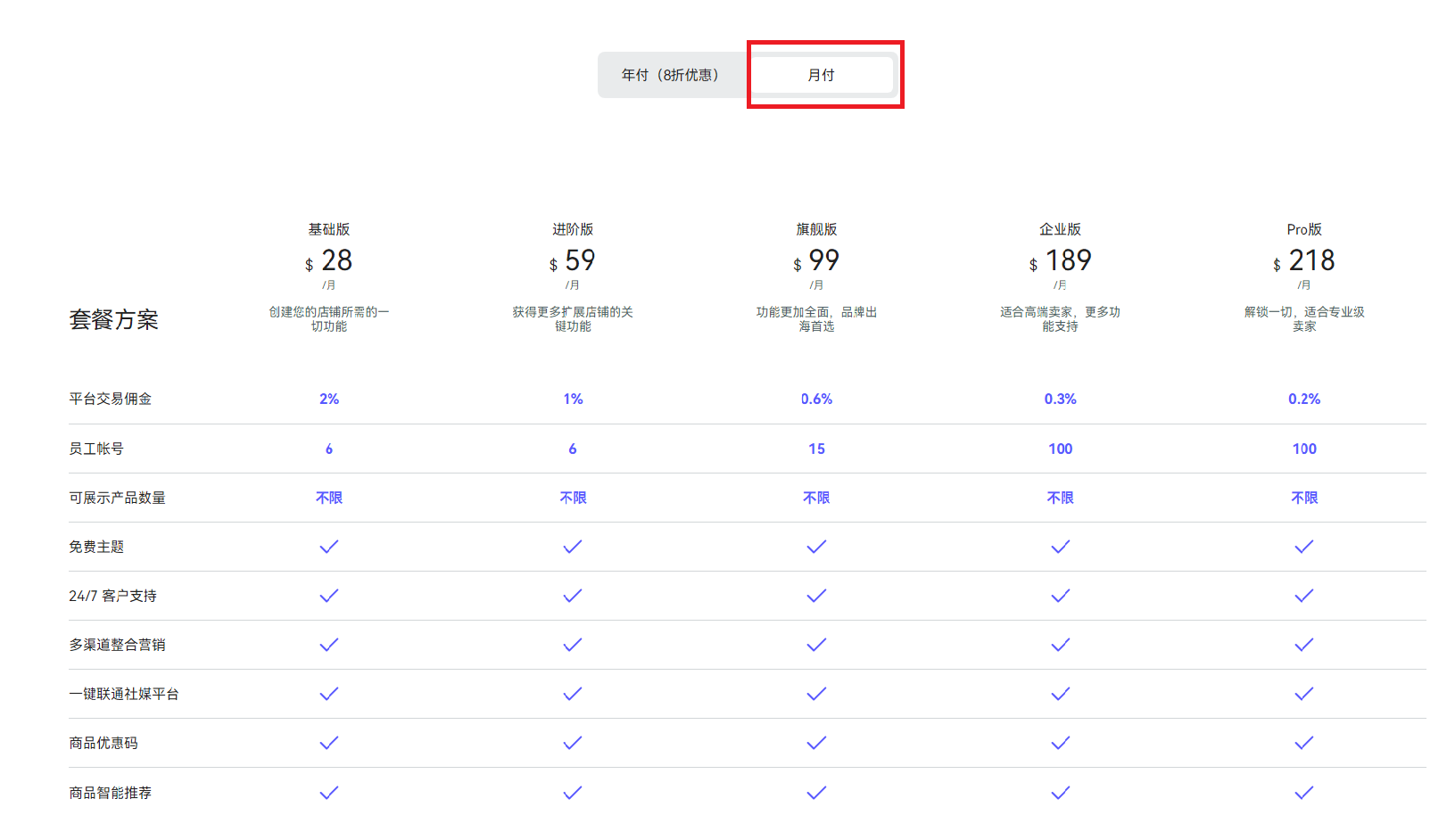Screen dimensions: 1447x840
Task: Click the 免费主题 checkmark under Pro版
Action: [x=1303, y=547]
